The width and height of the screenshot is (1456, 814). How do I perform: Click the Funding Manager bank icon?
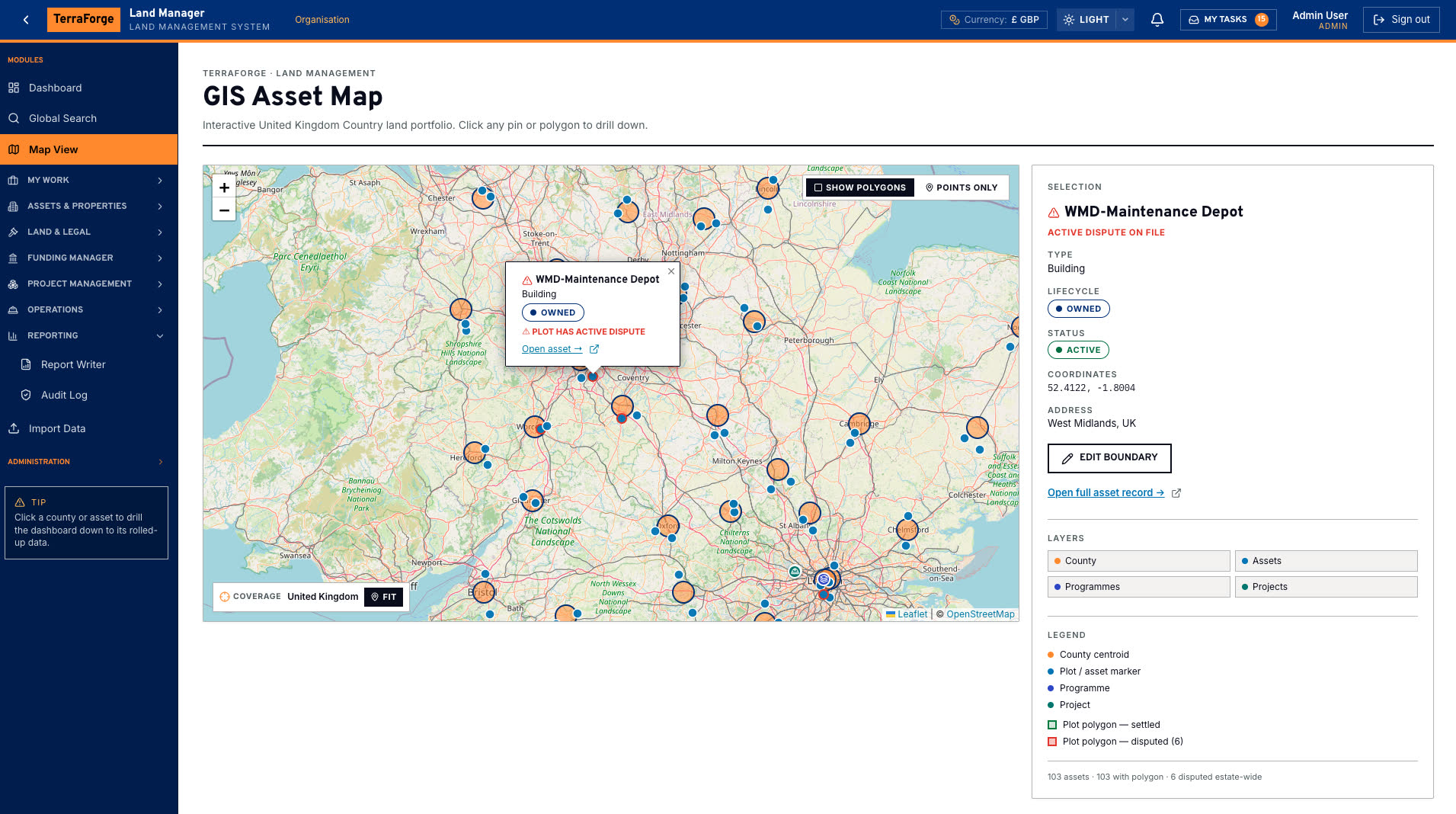13,258
